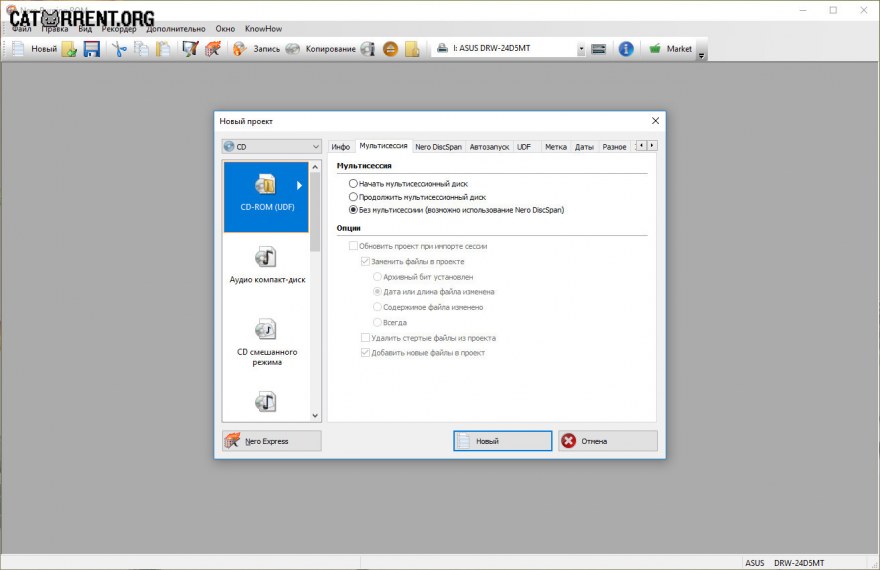880x570 pixels.
Task: Switch to the Метка tab
Action: pyautogui.click(x=556, y=147)
